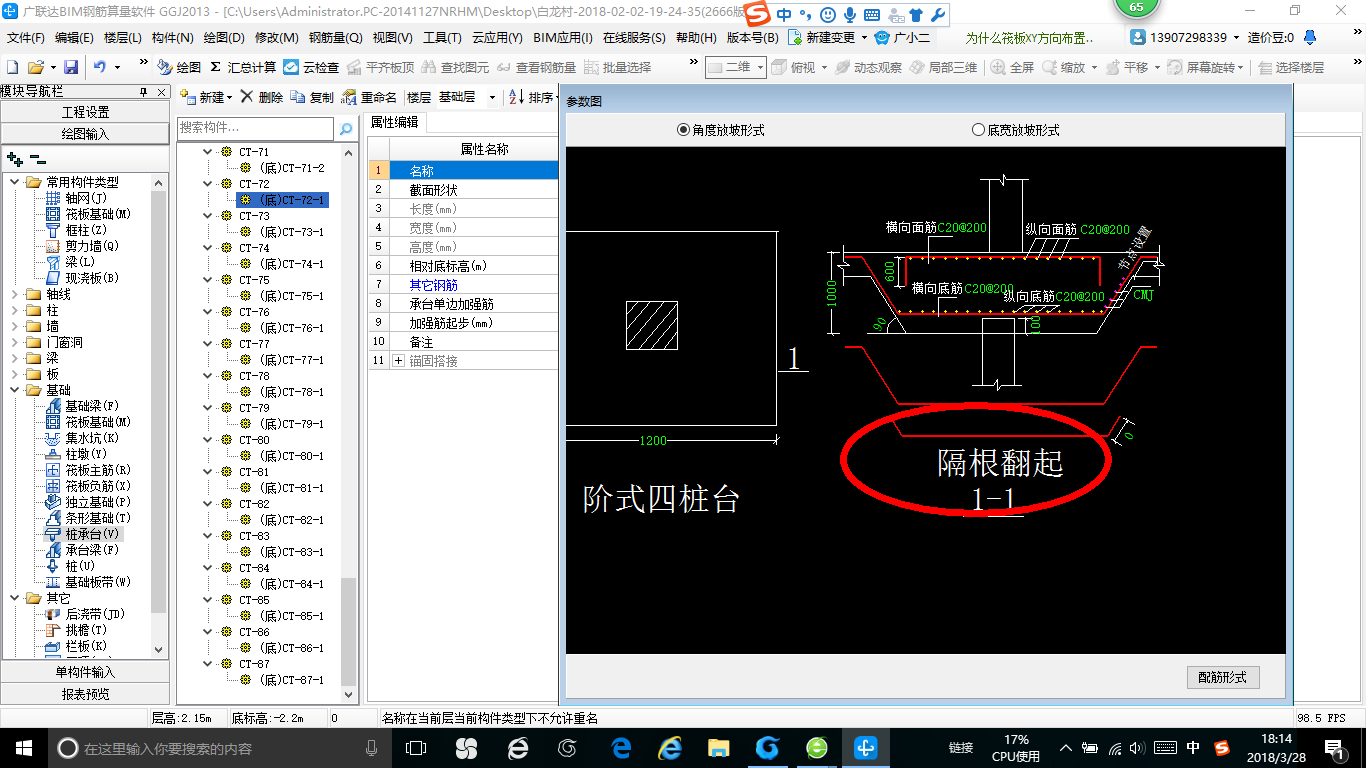Run 汇总计算 summary calculation

[x=242, y=67]
